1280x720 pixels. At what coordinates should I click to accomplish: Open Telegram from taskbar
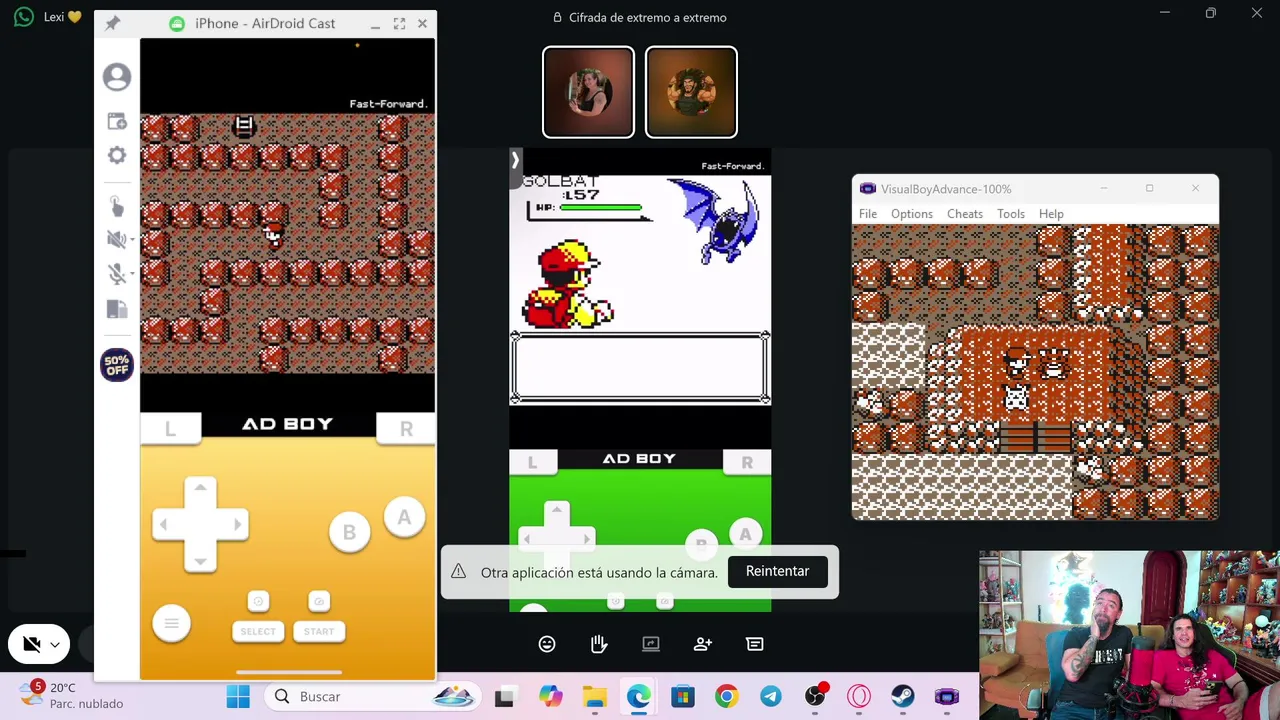[770, 697]
